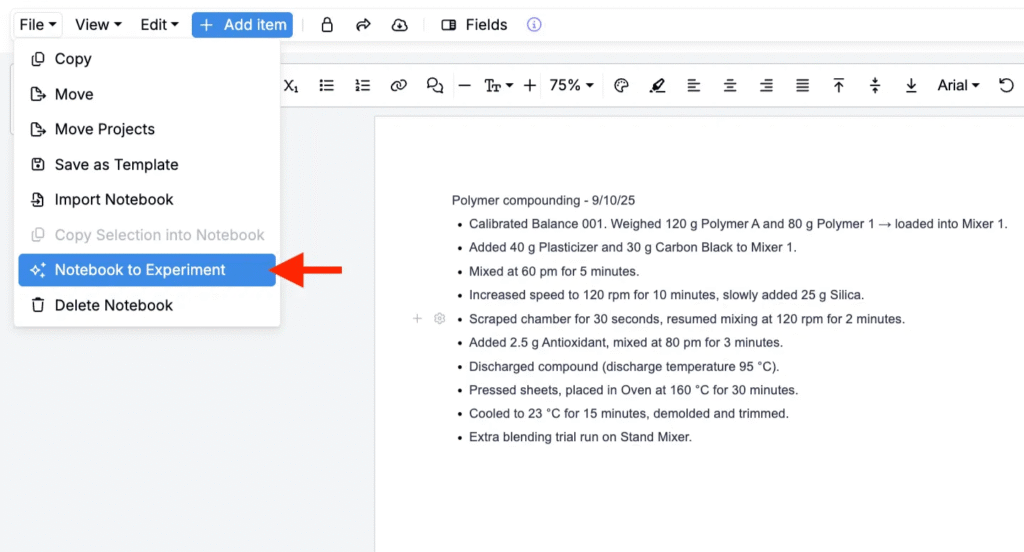Insert a numbered list
The image size is (1024, 552).
pyautogui.click(x=363, y=86)
